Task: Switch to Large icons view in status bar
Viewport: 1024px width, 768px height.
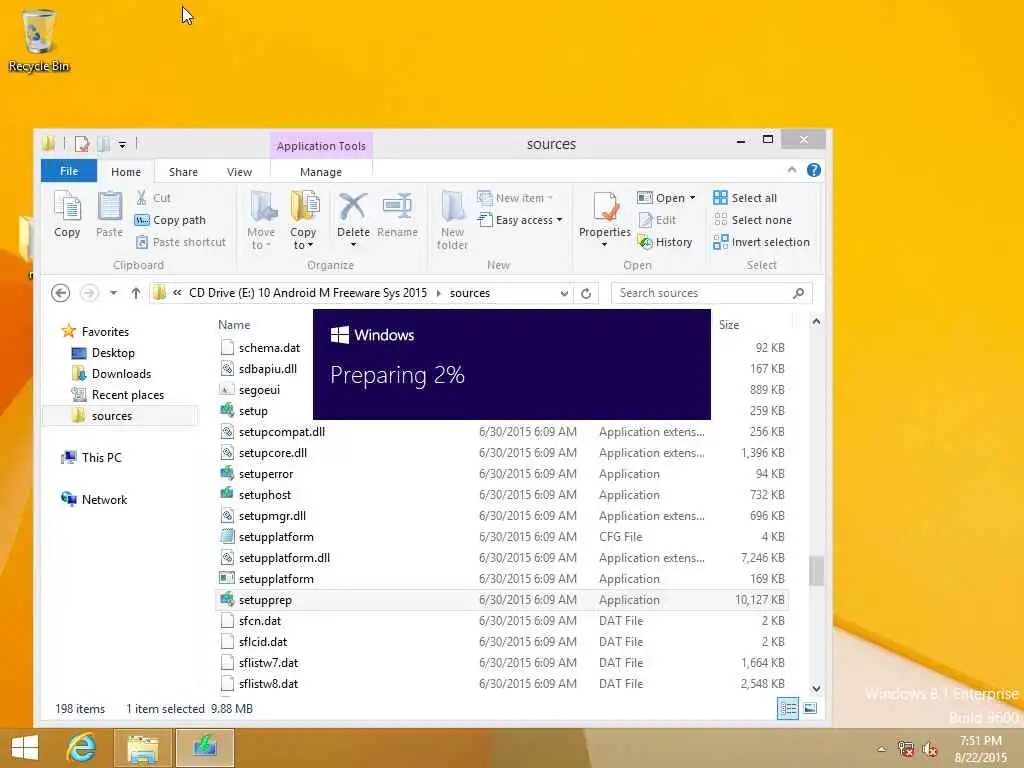Action: [x=810, y=709]
